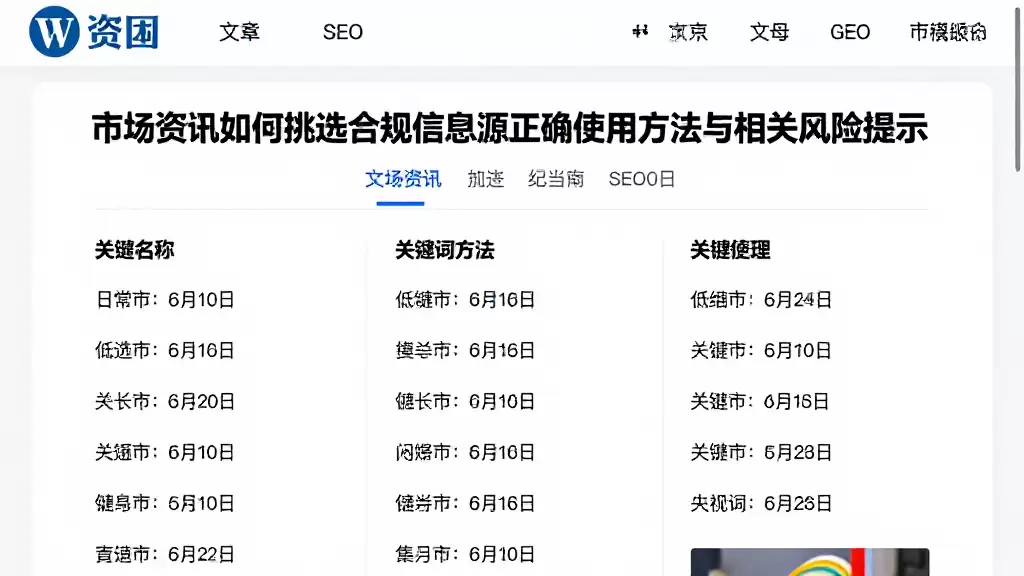Click the 关键名称 column heading
The image size is (1024, 576).
click(135, 249)
